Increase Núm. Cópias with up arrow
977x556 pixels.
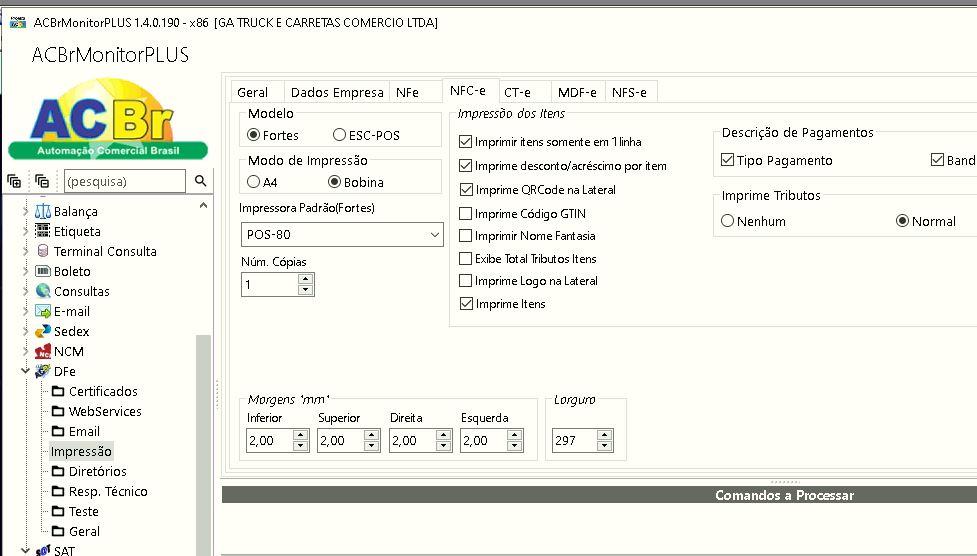(305, 279)
